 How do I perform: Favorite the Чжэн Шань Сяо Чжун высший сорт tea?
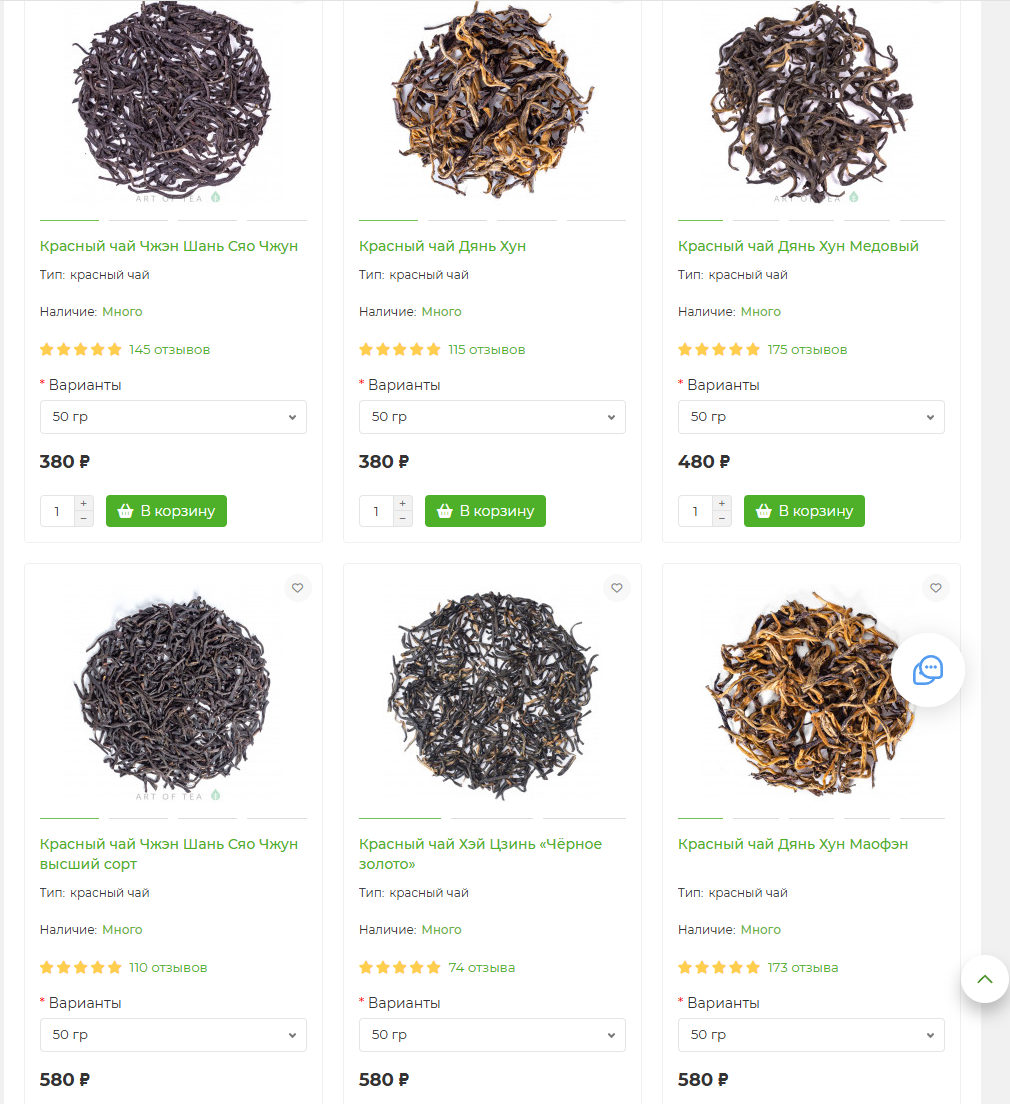click(297, 588)
